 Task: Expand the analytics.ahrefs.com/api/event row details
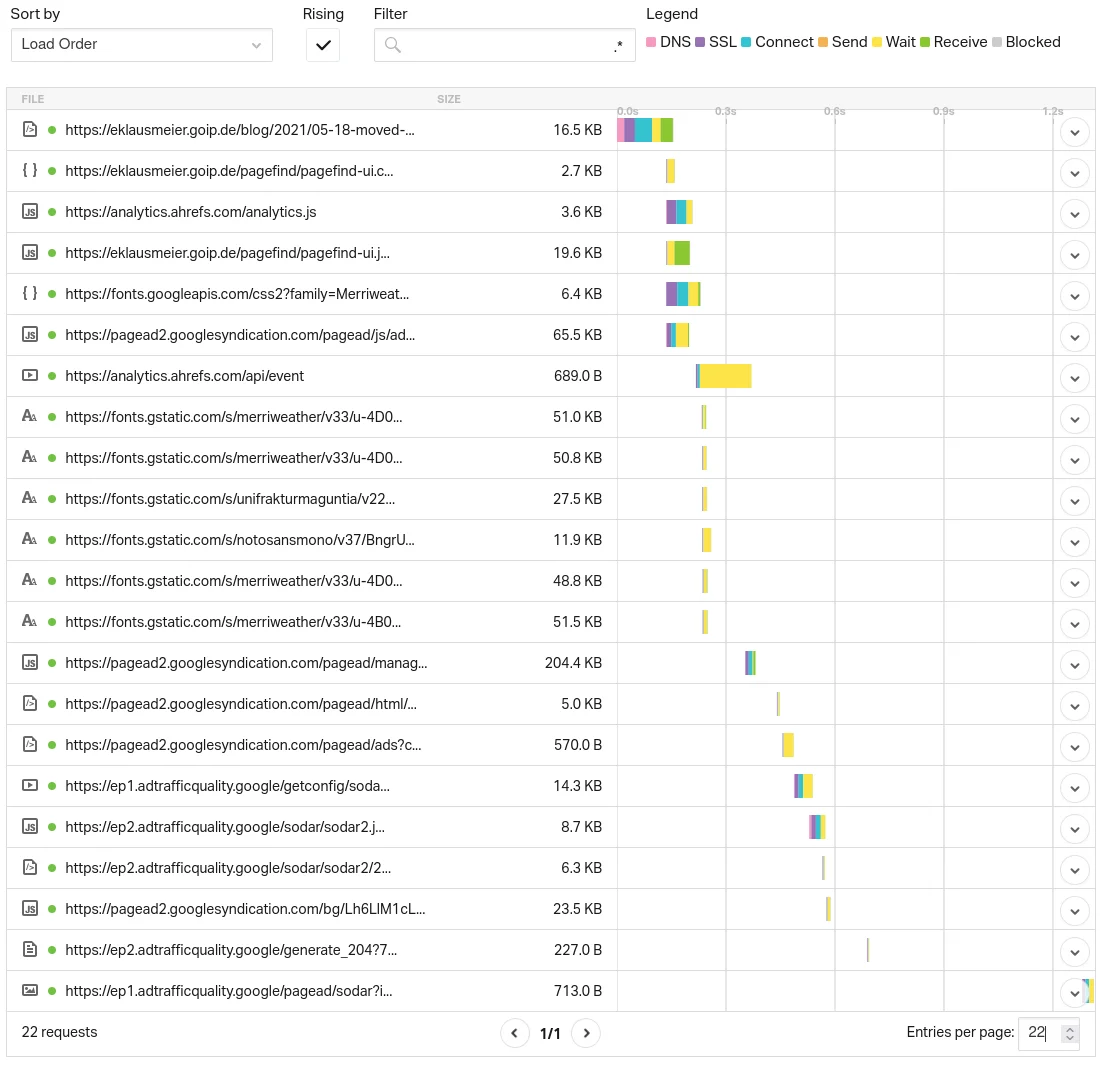click(x=1074, y=377)
